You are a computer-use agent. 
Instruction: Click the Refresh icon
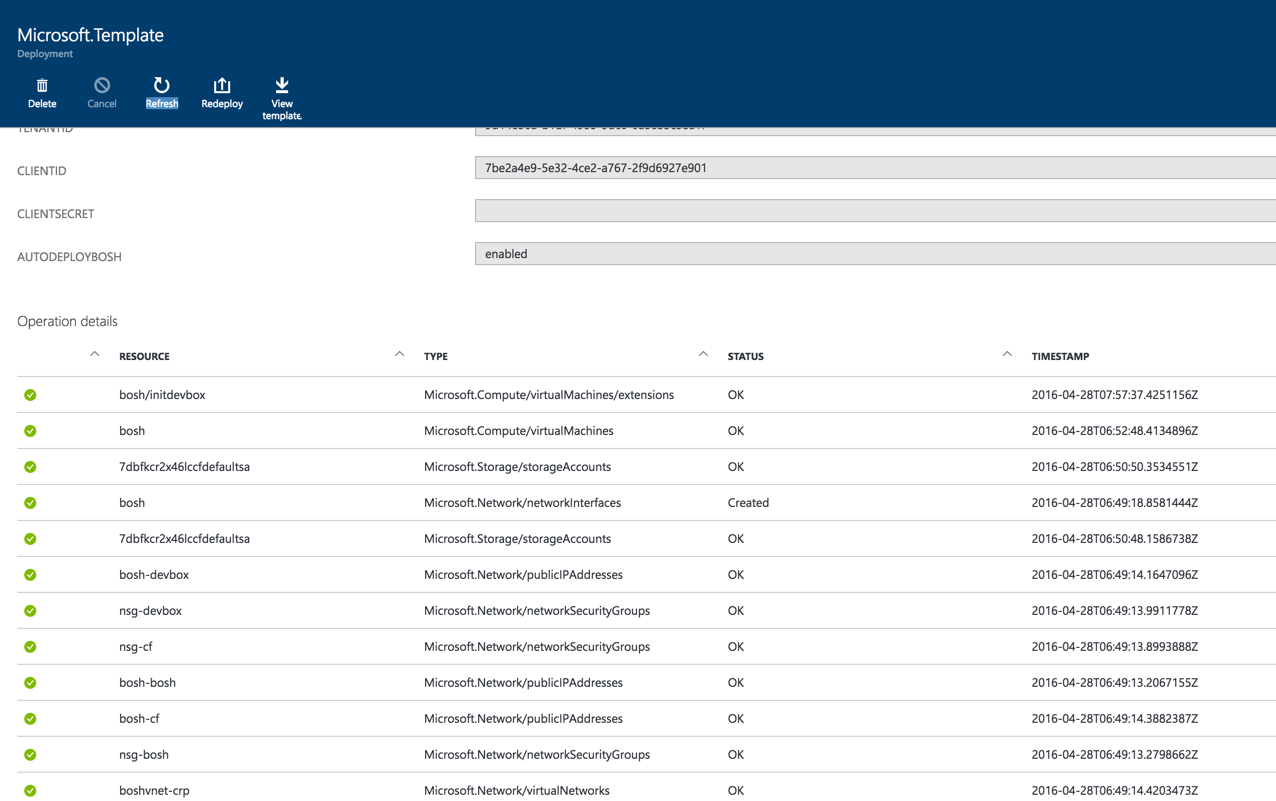pos(162,85)
